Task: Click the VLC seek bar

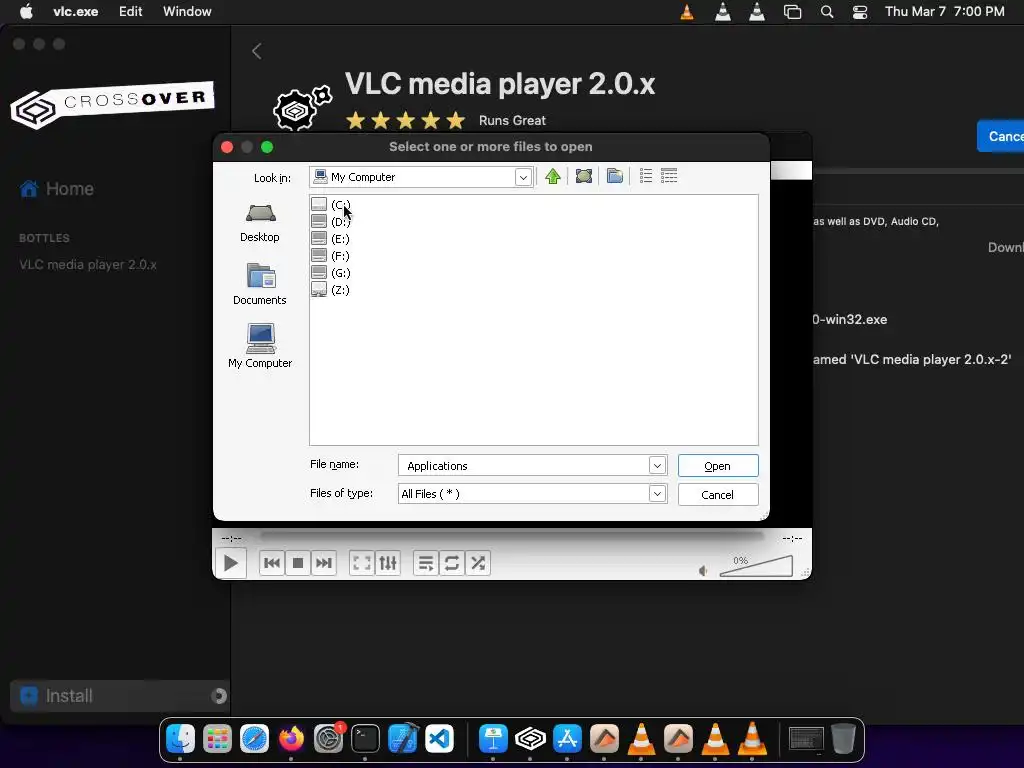Action: [512, 536]
